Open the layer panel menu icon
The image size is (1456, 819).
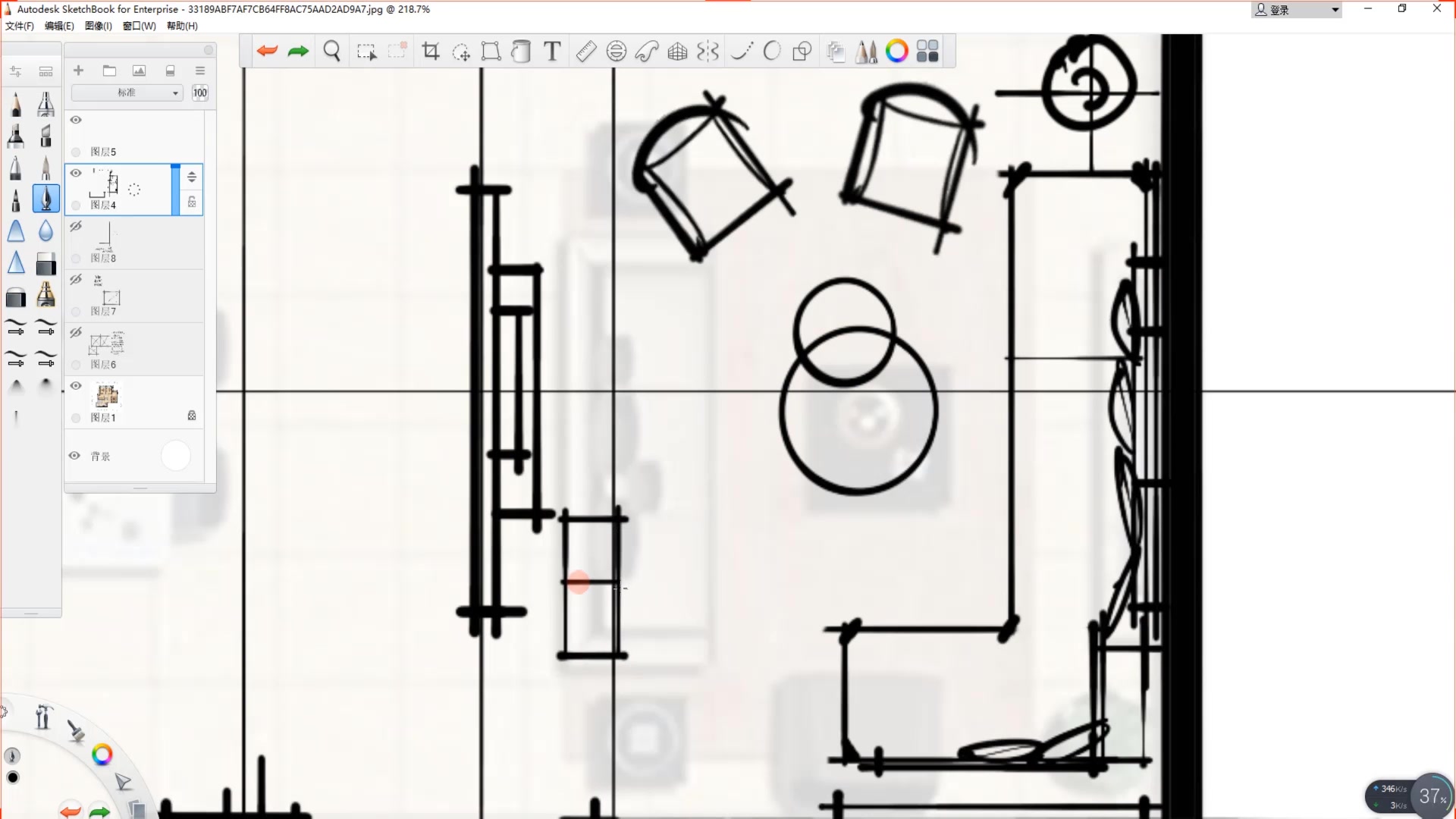[200, 71]
